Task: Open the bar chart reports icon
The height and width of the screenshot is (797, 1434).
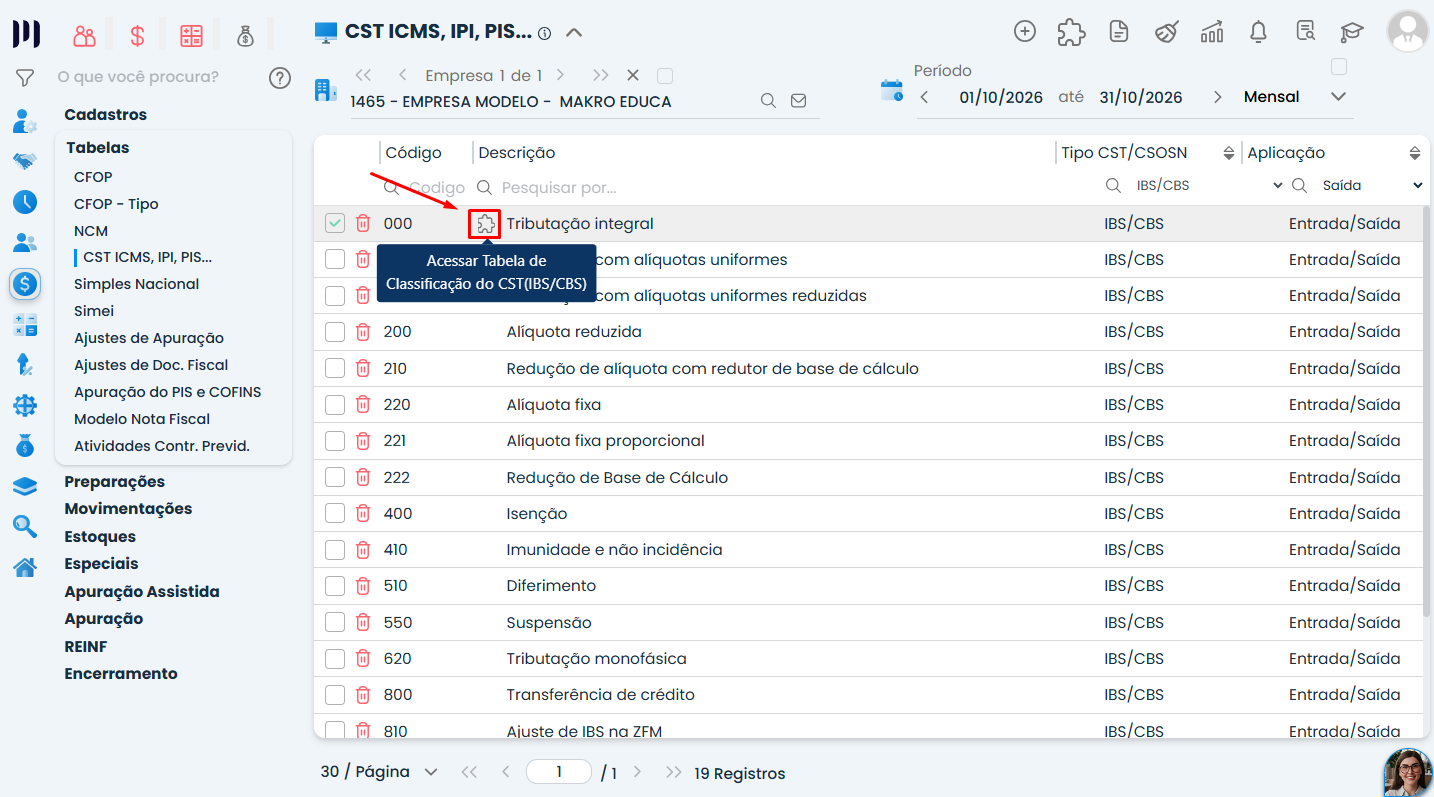Action: pyautogui.click(x=1212, y=32)
